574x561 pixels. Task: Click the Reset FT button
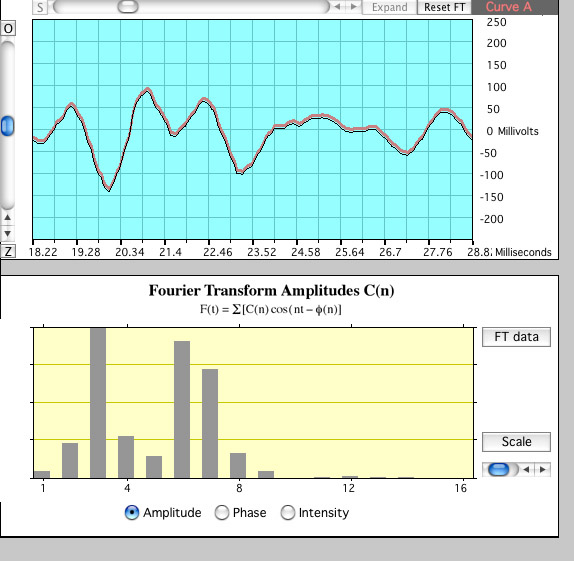tap(444, 7)
